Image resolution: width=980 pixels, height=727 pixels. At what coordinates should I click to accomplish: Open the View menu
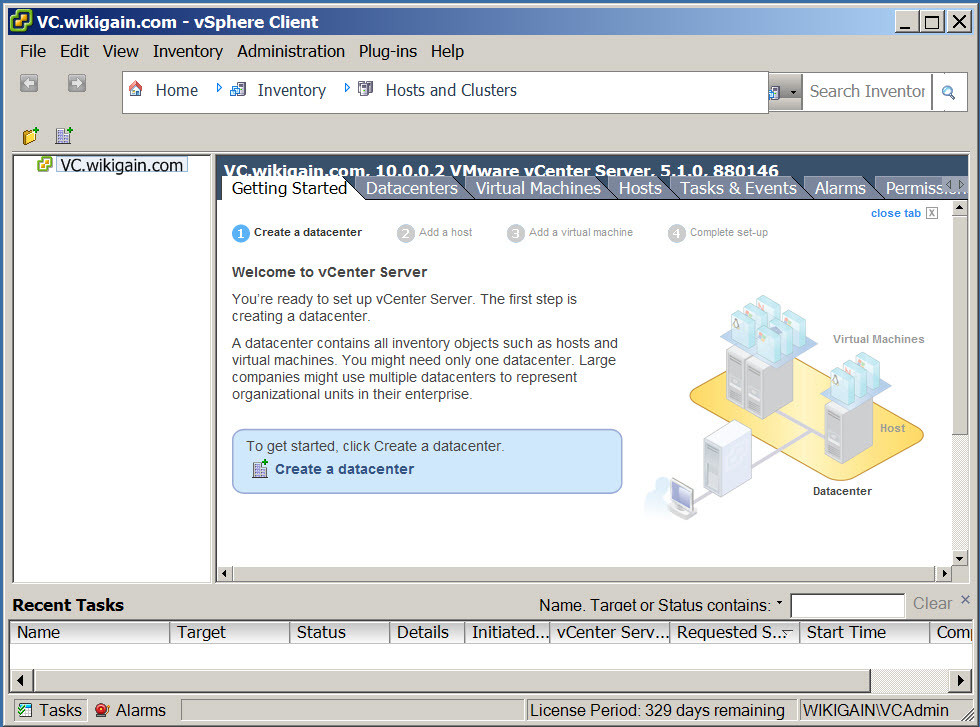(x=121, y=51)
